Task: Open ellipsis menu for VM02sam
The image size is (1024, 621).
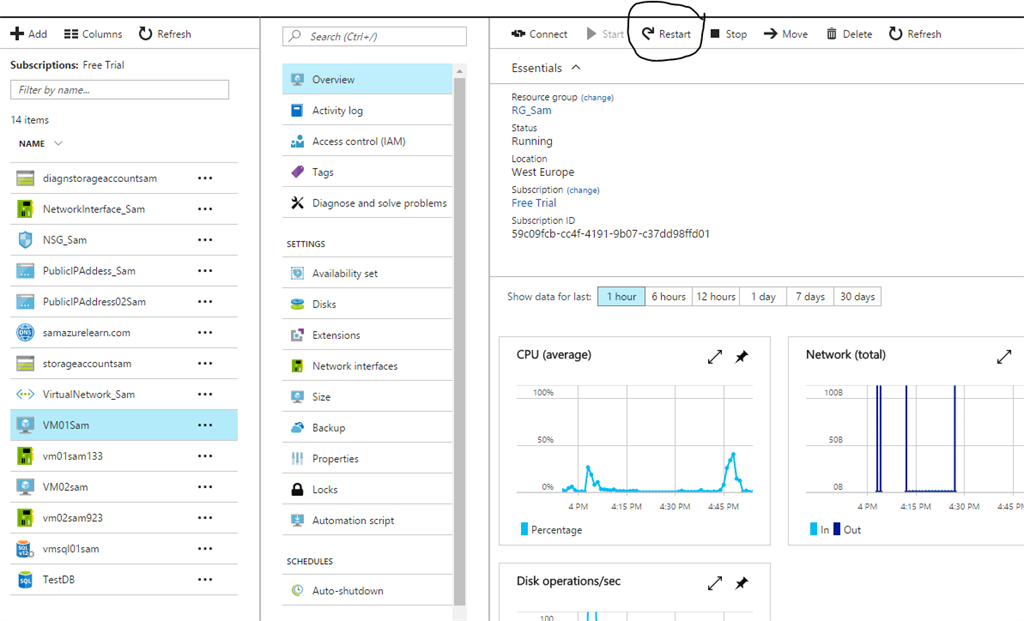Action: point(205,487)
